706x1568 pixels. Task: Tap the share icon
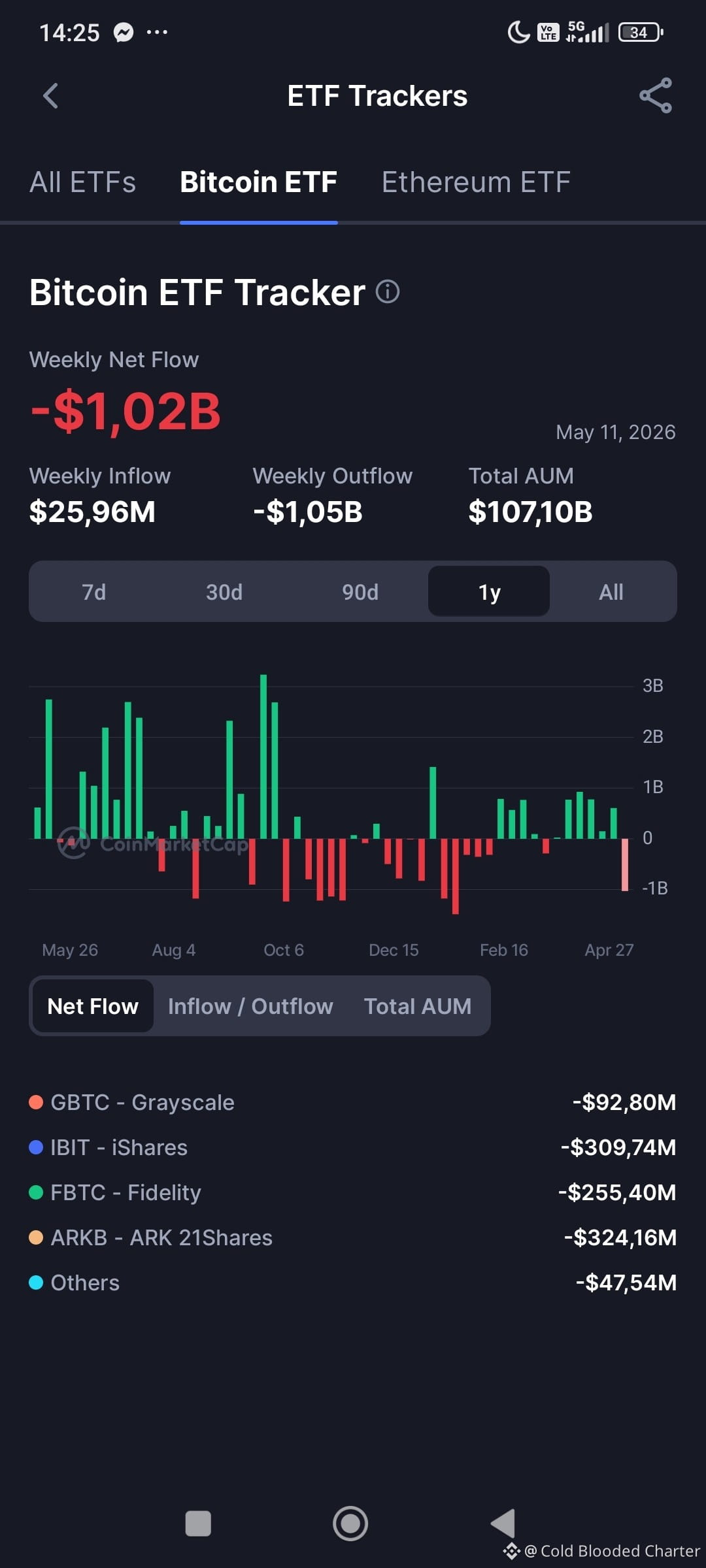(x=656, y=95)
